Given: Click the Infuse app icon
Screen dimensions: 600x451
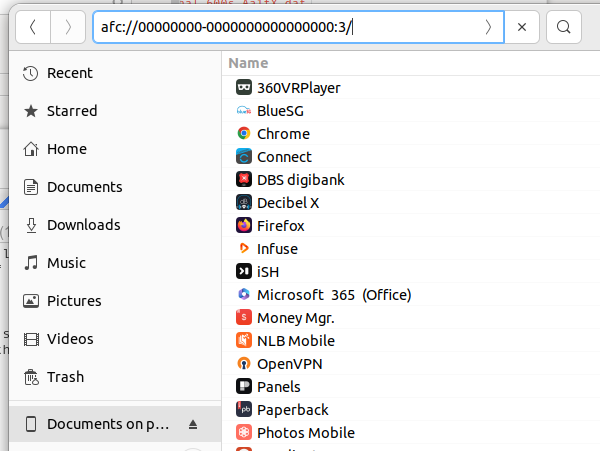Looking at the screenshot, I should click(x=244, y=248).
